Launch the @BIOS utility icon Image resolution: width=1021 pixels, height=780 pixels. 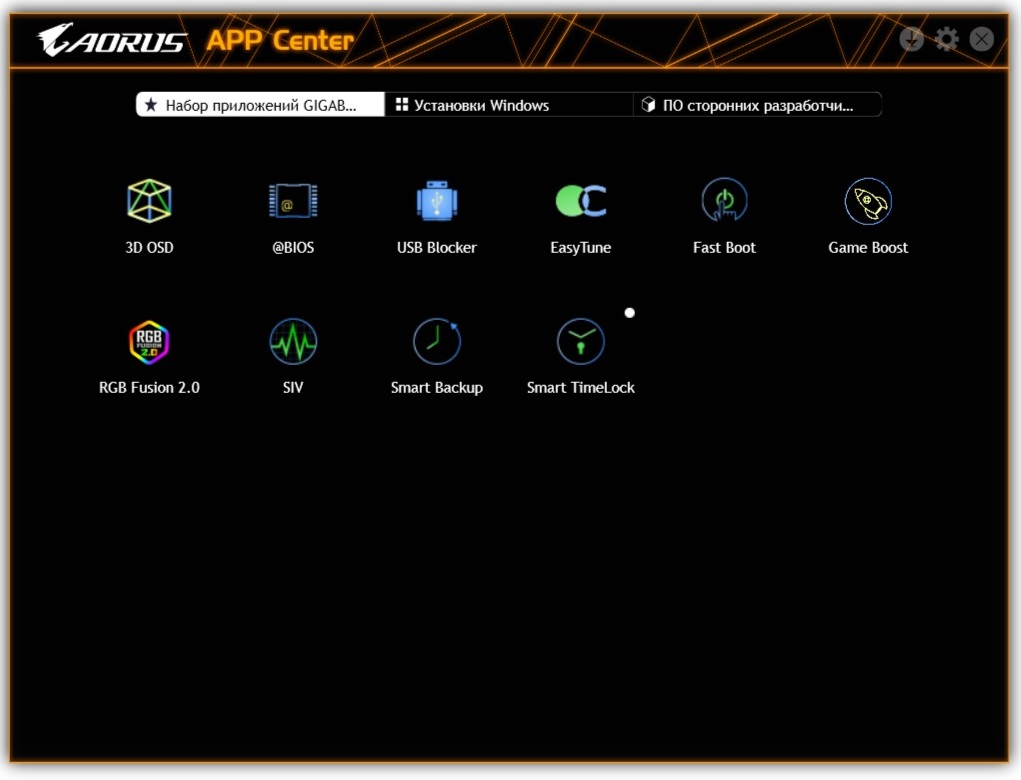pos(293,201)
